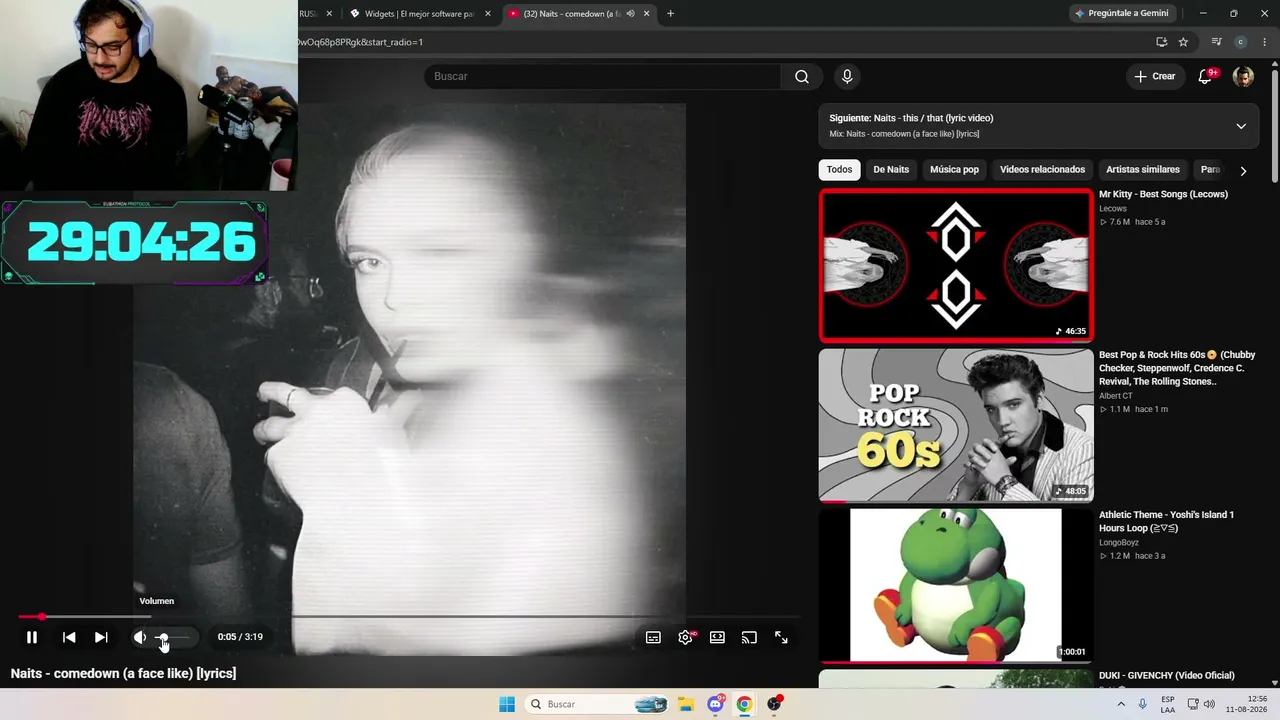
Task: Open the Chrome three-dot menu
Action: [x=1264, y=42]
